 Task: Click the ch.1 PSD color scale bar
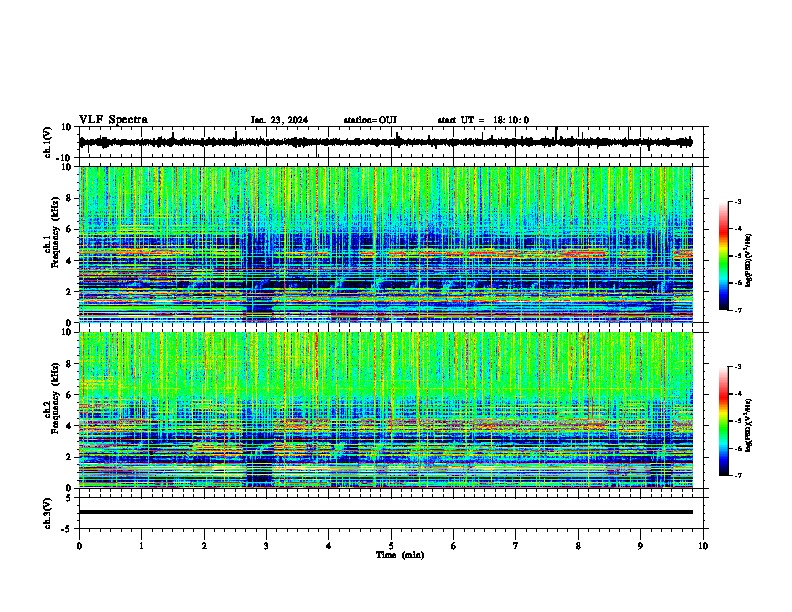(x=723, y=256)
